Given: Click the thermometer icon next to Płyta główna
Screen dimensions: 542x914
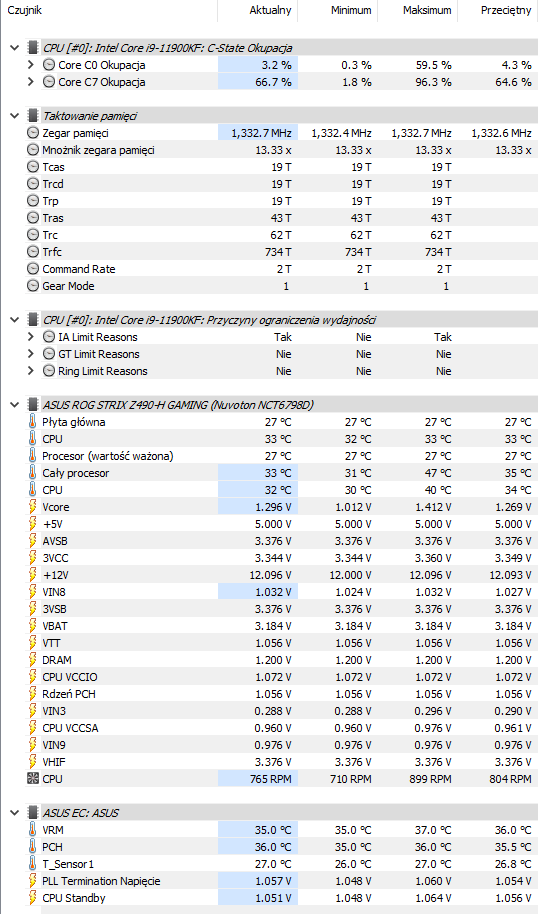Looking at the screenshot, I should [33, 421].
